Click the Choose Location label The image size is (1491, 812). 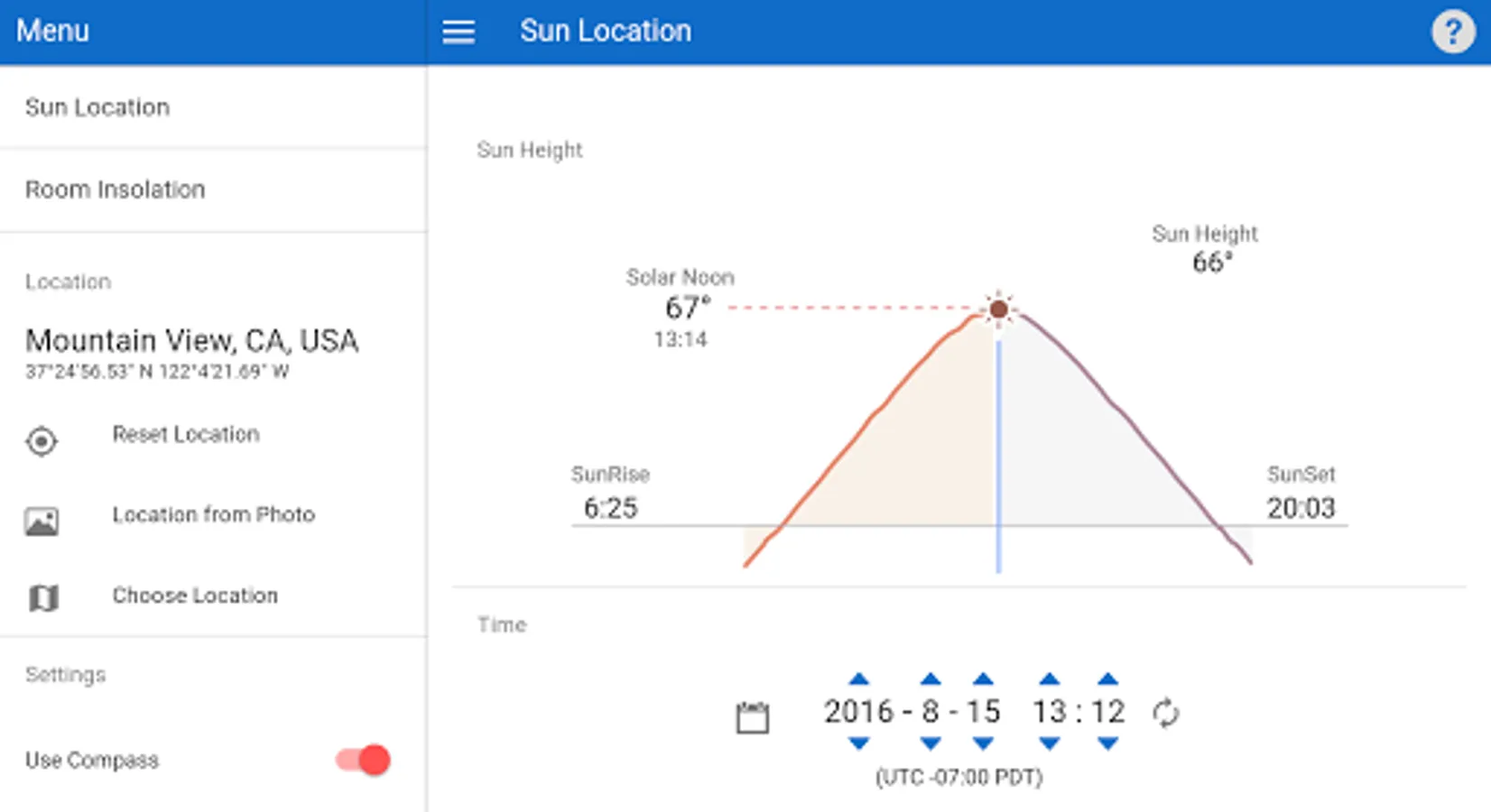pyautogui.click(x=195, y=595)
